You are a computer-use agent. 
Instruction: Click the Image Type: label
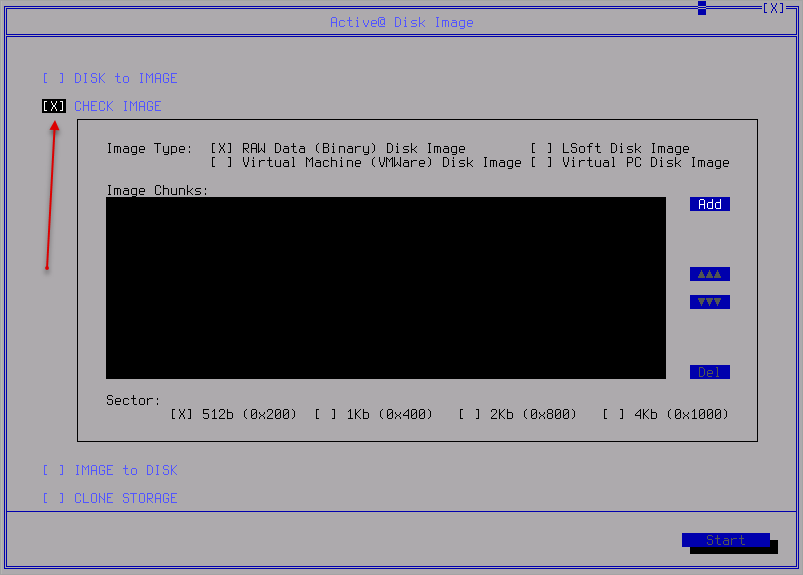tap(149, 148)
